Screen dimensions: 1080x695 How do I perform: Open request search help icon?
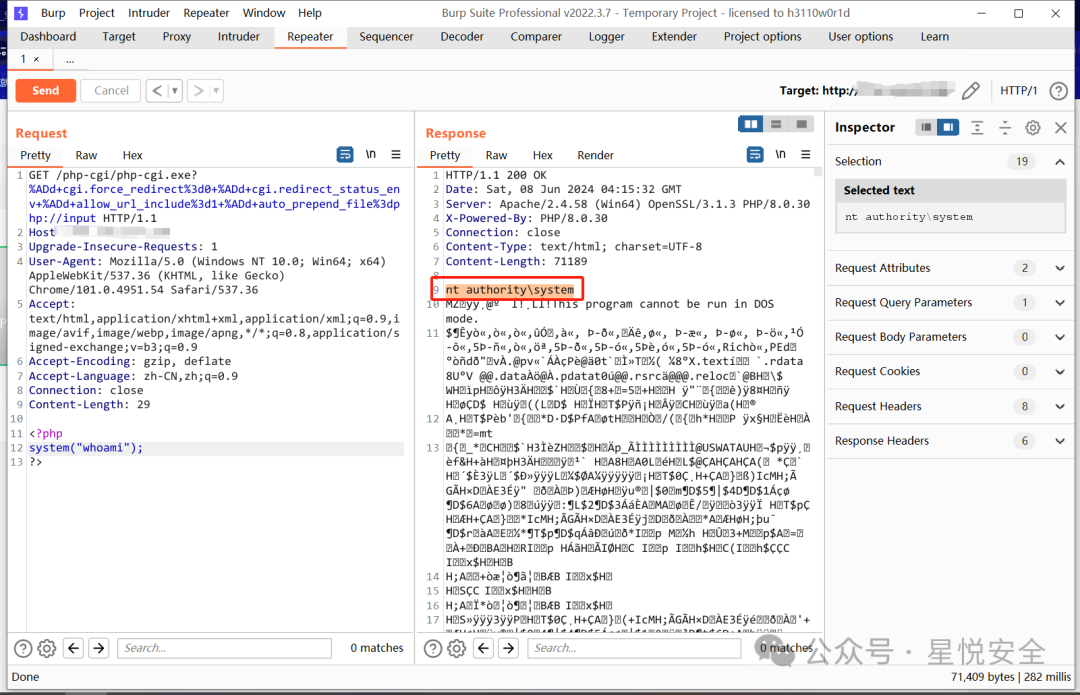tap(23, 648)
